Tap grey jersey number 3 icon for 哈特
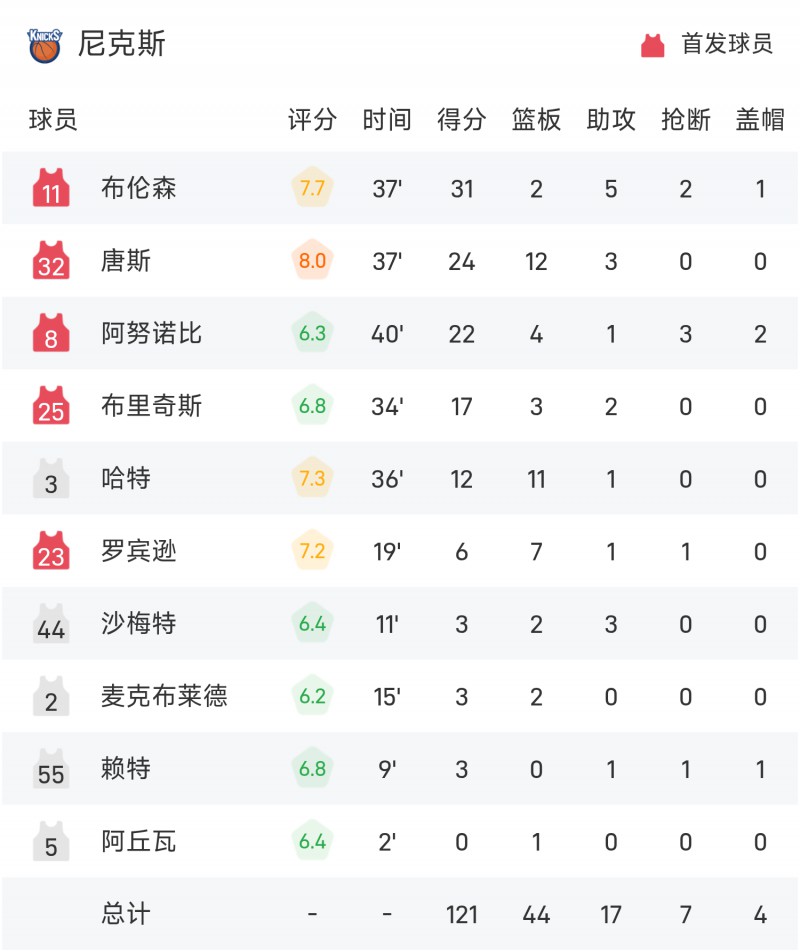 click(x=51, y=478)
